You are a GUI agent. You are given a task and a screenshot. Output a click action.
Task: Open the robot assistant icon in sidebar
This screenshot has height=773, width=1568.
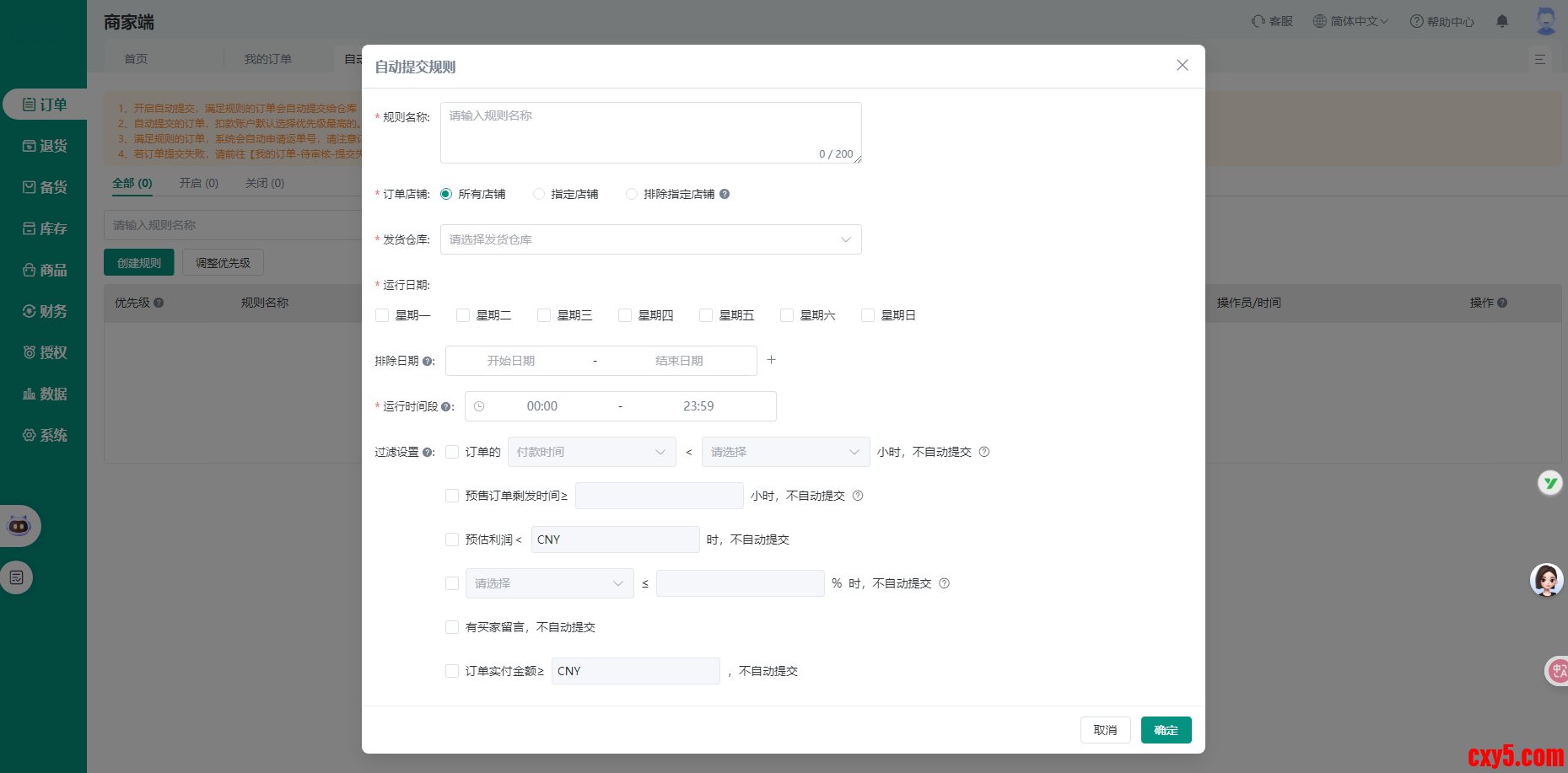[x=19, y=526]
